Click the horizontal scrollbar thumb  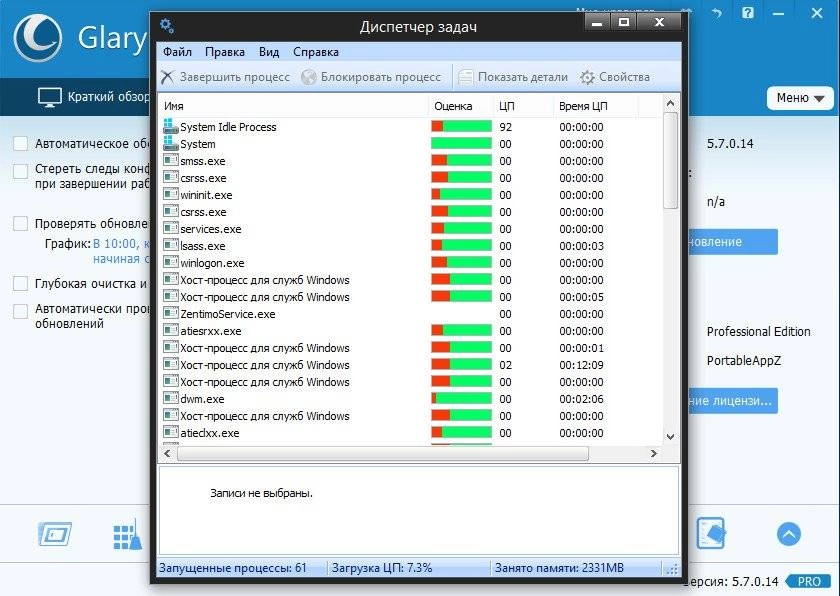point(382,454)
